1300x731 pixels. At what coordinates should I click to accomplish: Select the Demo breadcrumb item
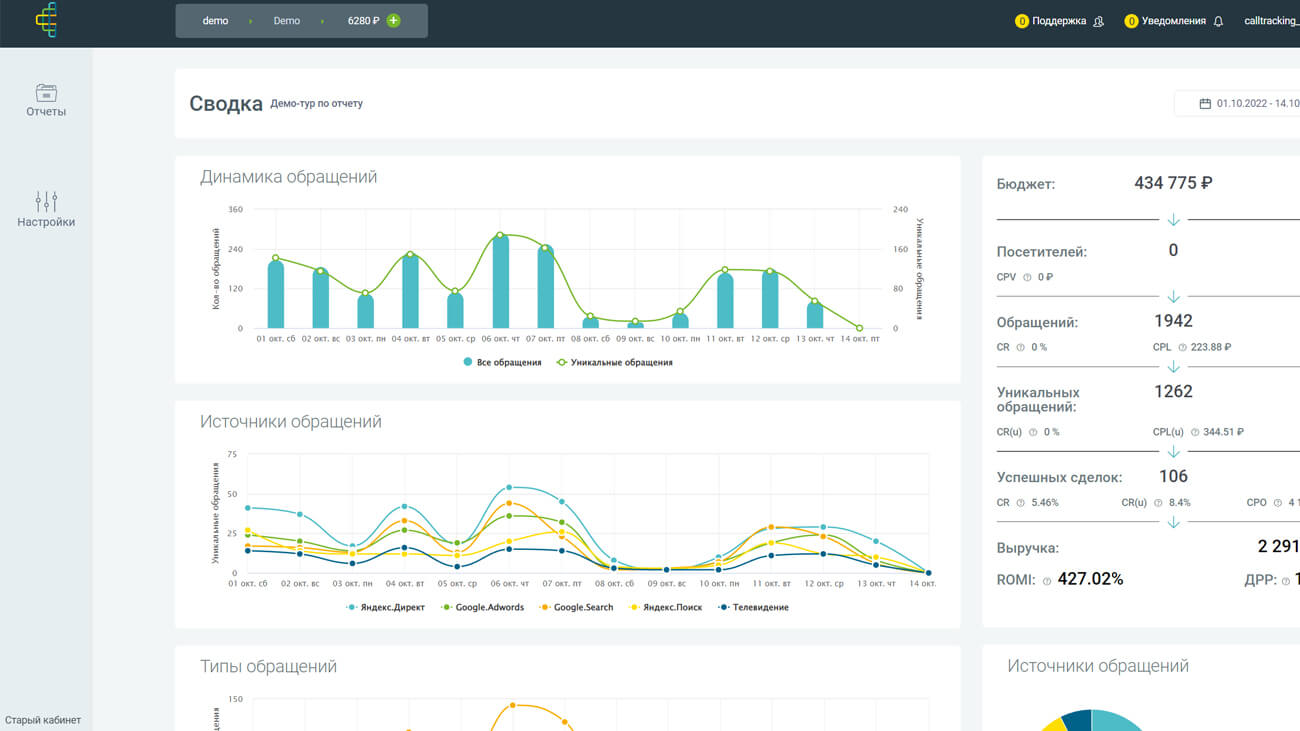(x=287, y=21)
